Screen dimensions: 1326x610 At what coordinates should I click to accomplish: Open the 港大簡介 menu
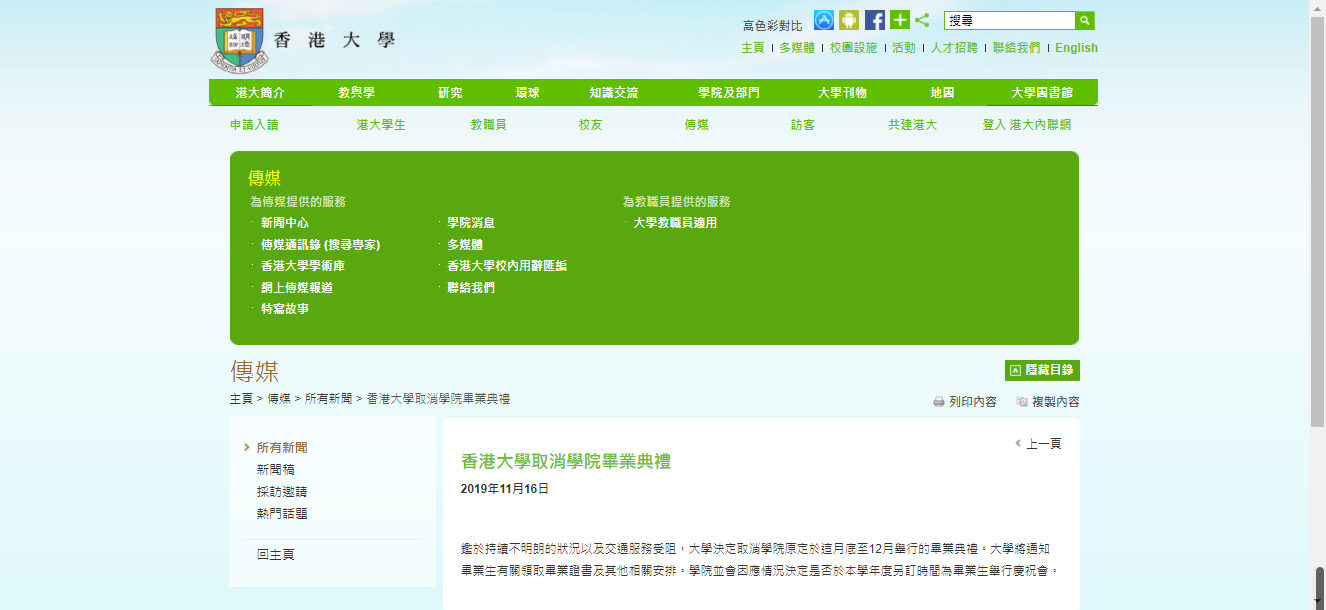(x=260, y=93)
